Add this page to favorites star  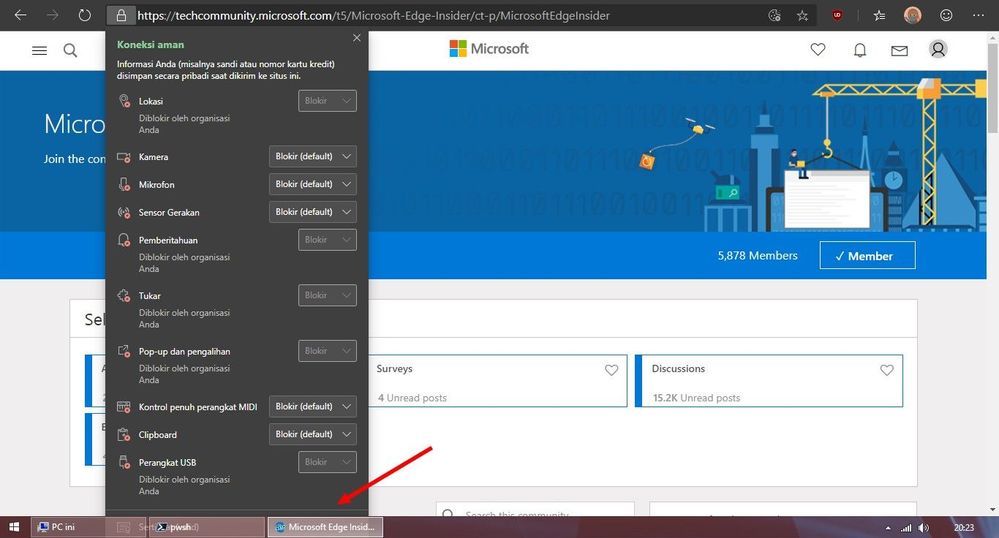tap(802, 15)
